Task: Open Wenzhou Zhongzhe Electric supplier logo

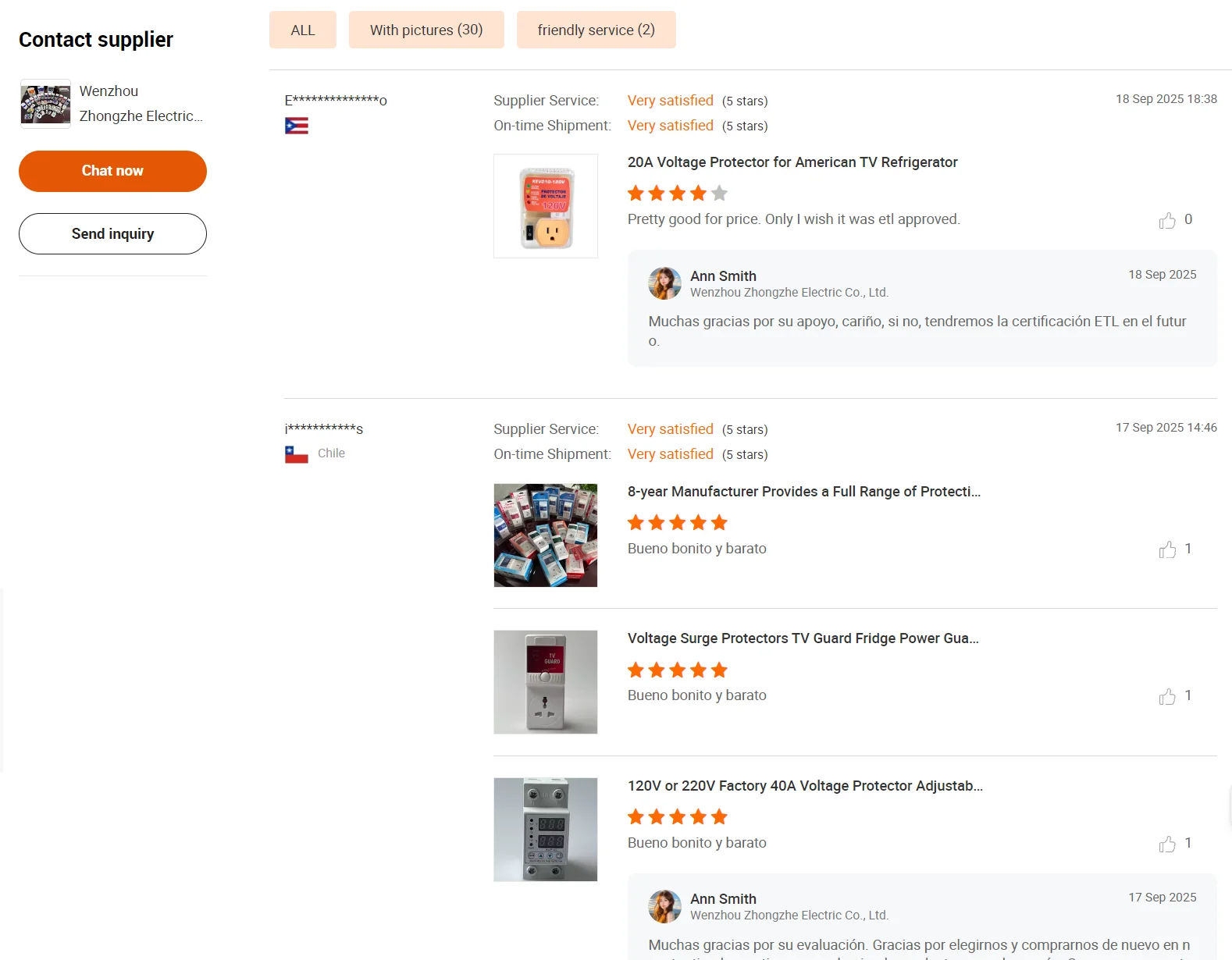Action: coord(45,104)
